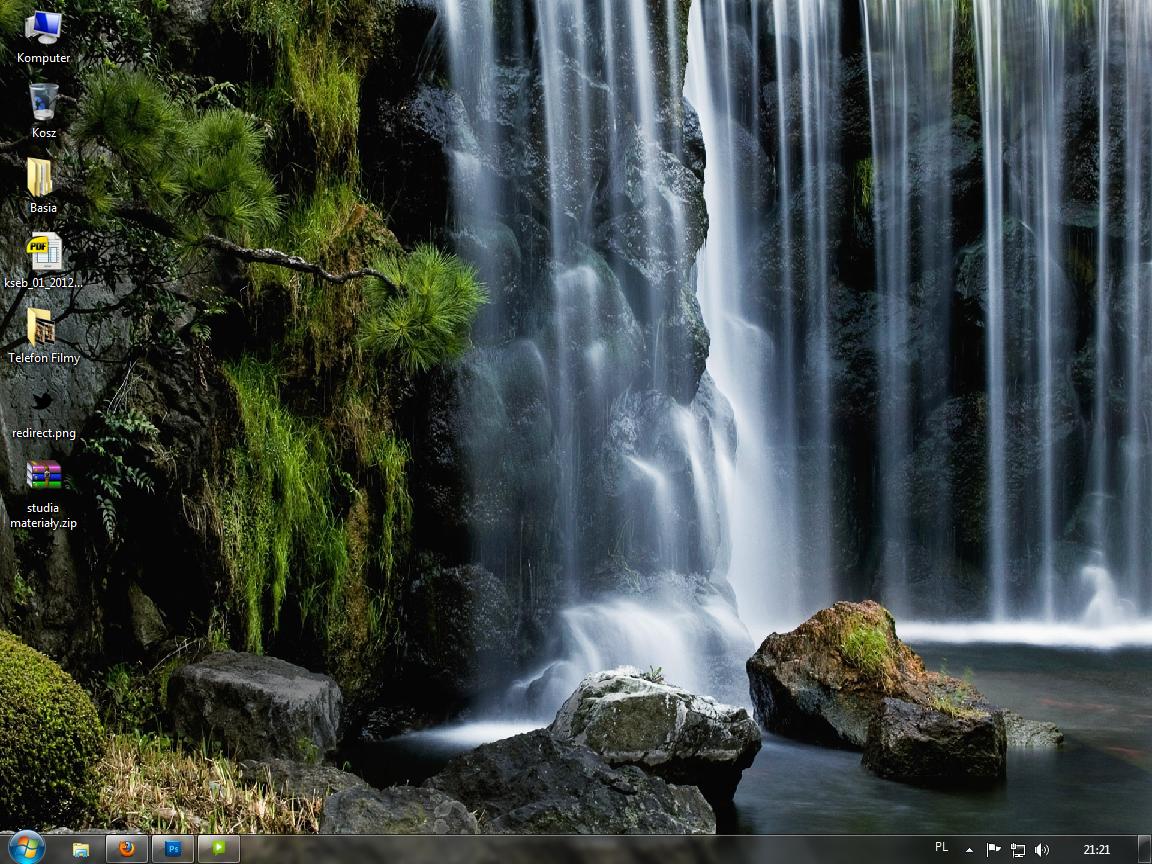1152x864 pixels.
Task: Click the clock showing 21:21
Action: (1096, 850)
